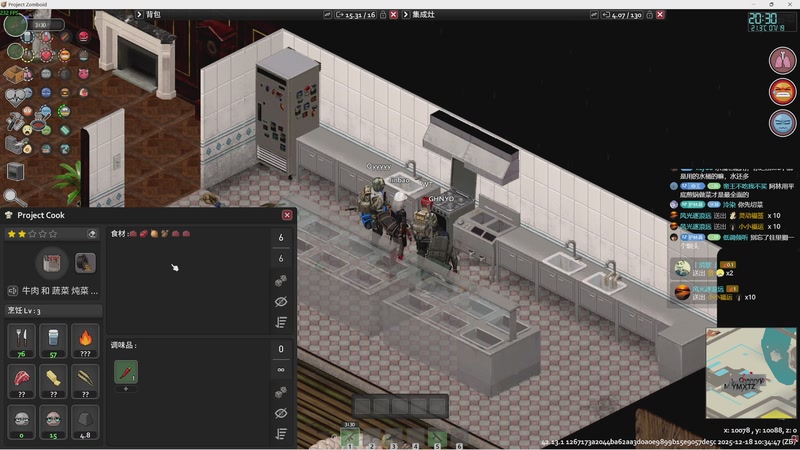The height and width of the screenshot is (450, 800).
Task: Collapse the 背包 inventory panel arrow
Action: [139, 15]
